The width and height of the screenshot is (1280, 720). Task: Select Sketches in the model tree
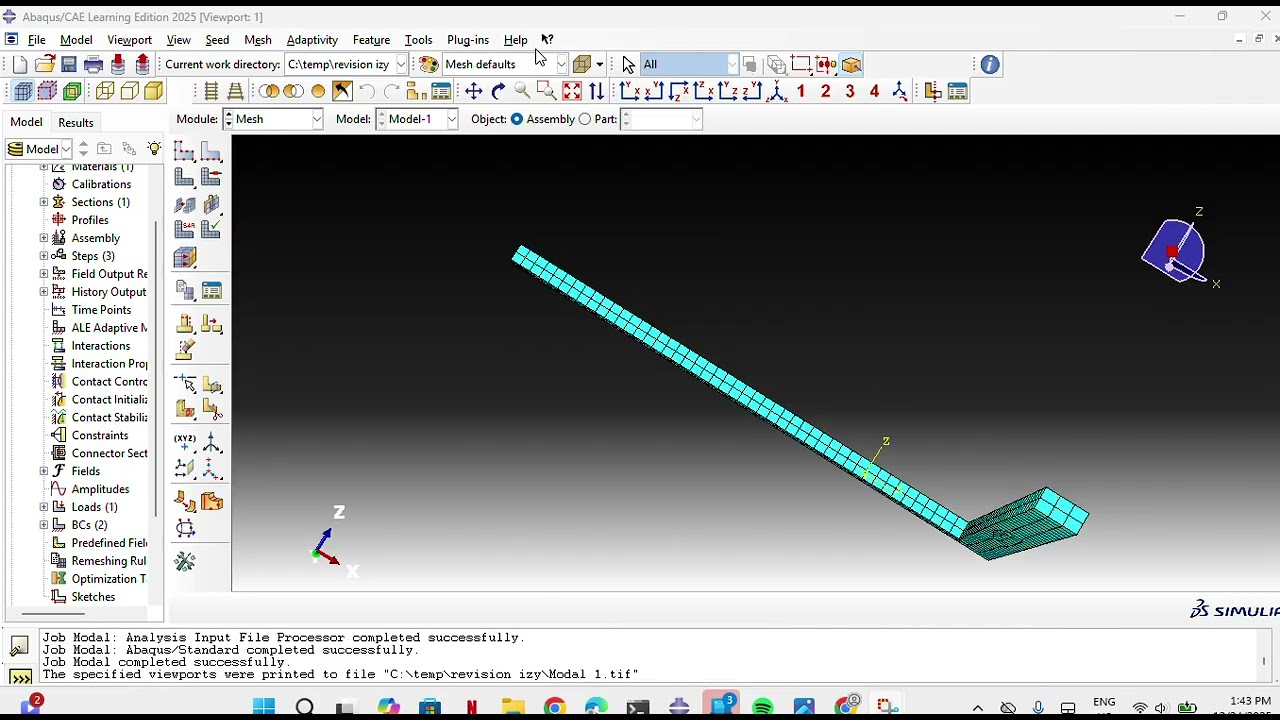point(93,597)
